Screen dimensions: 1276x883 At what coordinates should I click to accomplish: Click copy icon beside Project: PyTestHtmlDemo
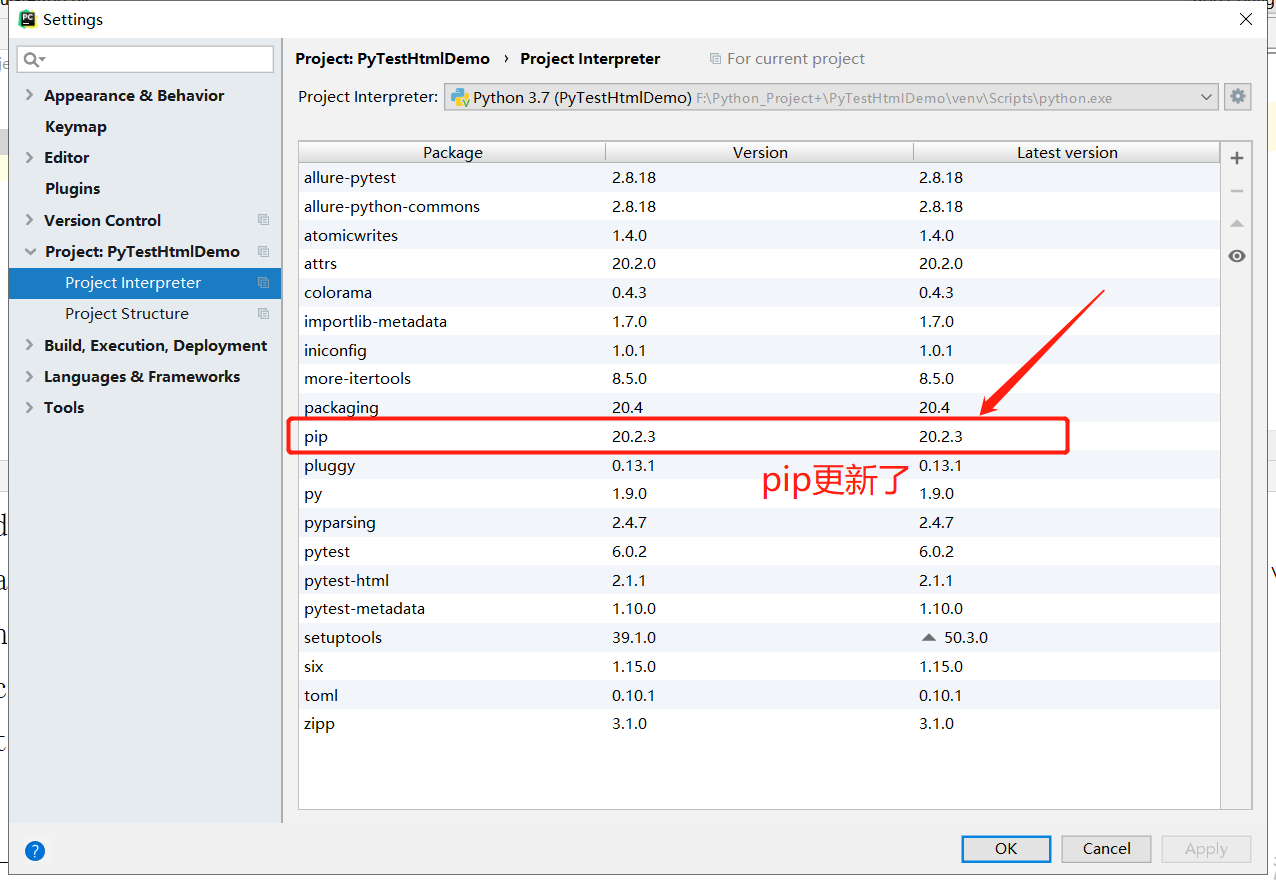click(x=263, y=251)
